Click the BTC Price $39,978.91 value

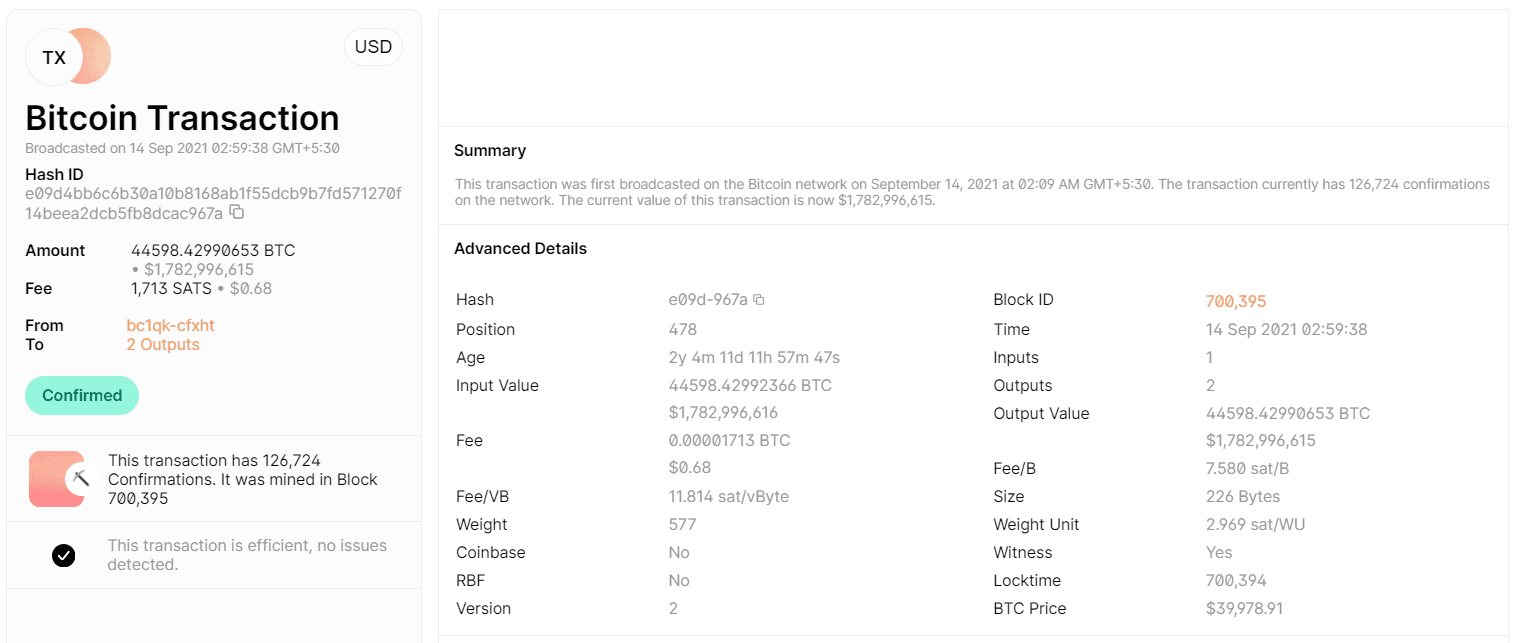(1247, 608)
